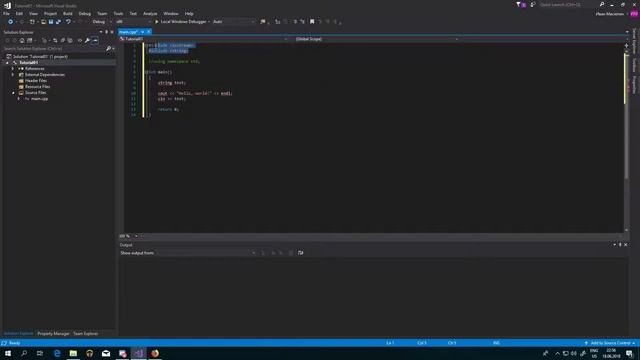Open the File menu
Image resolution: width=640 pixels, height=360 pixels.
pos(6,13)
